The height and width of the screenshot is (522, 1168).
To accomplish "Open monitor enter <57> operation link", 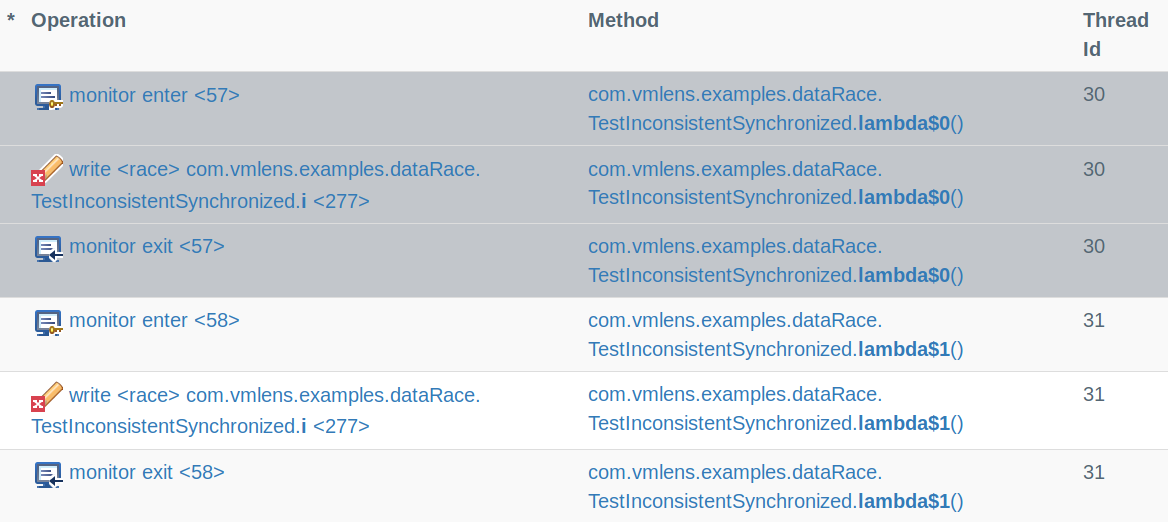I will pyautogui.click(x=154, y=95).
